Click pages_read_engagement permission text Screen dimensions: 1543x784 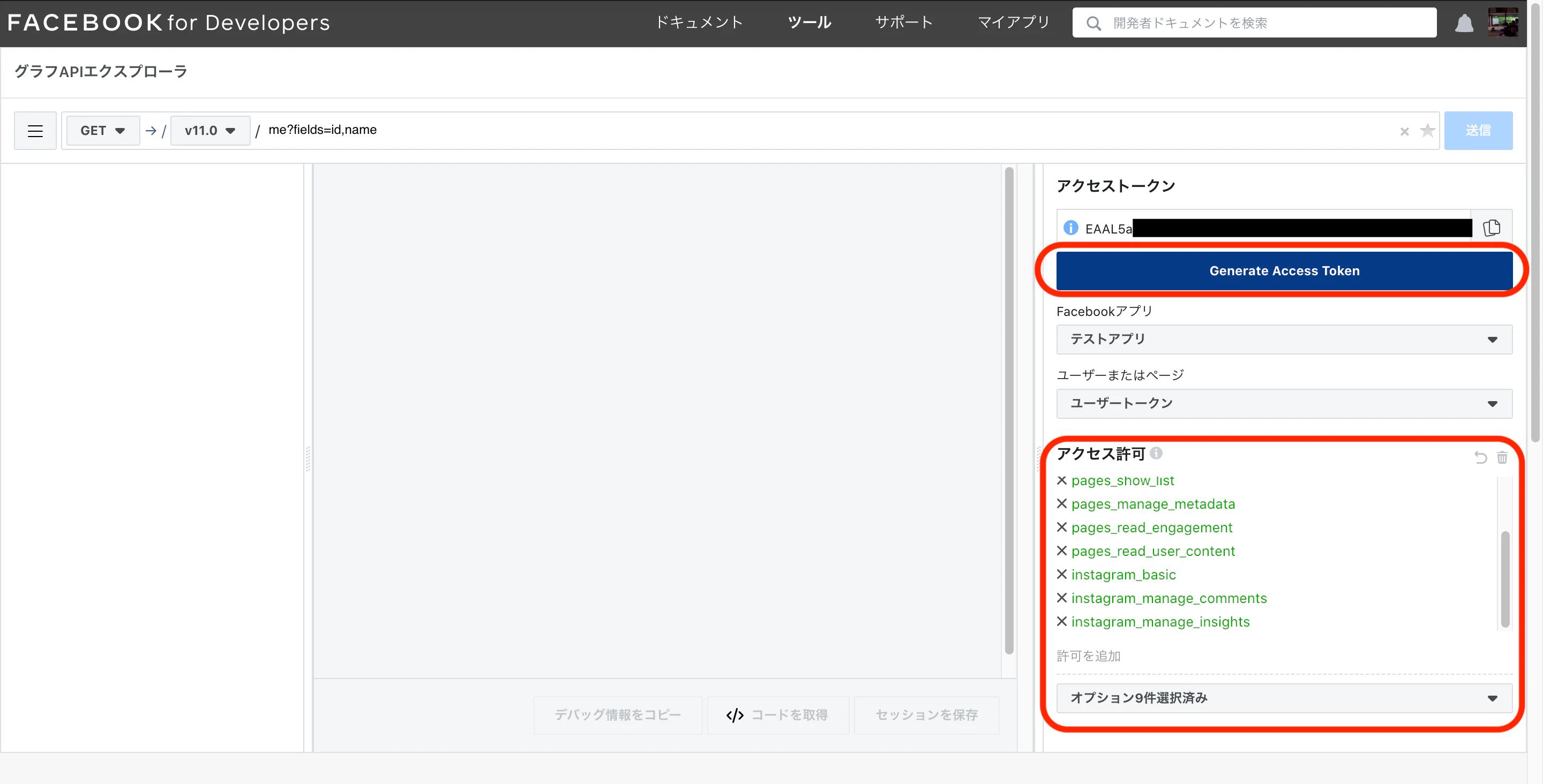click(1152, 527)
